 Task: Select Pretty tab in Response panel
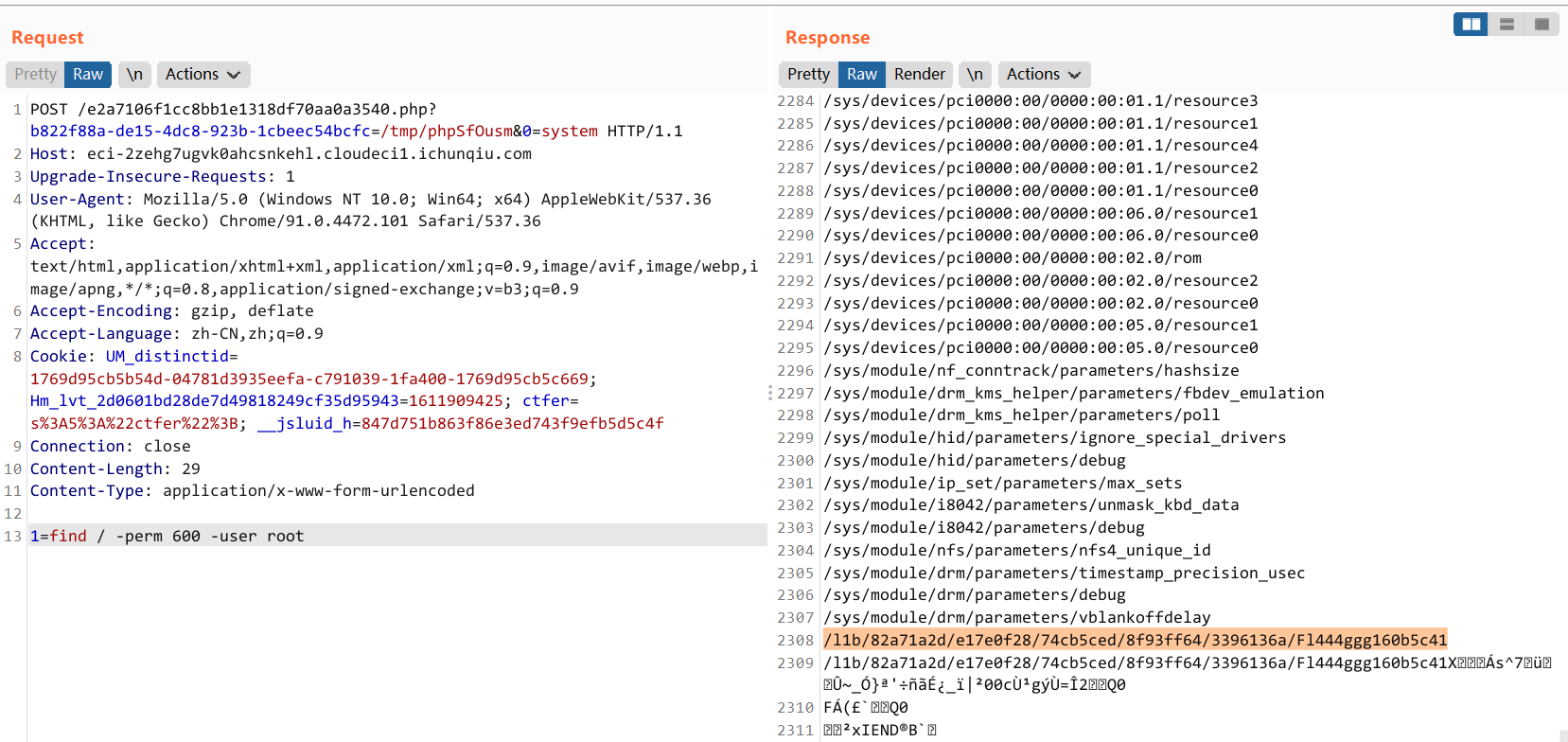click(x=808, y=74)
